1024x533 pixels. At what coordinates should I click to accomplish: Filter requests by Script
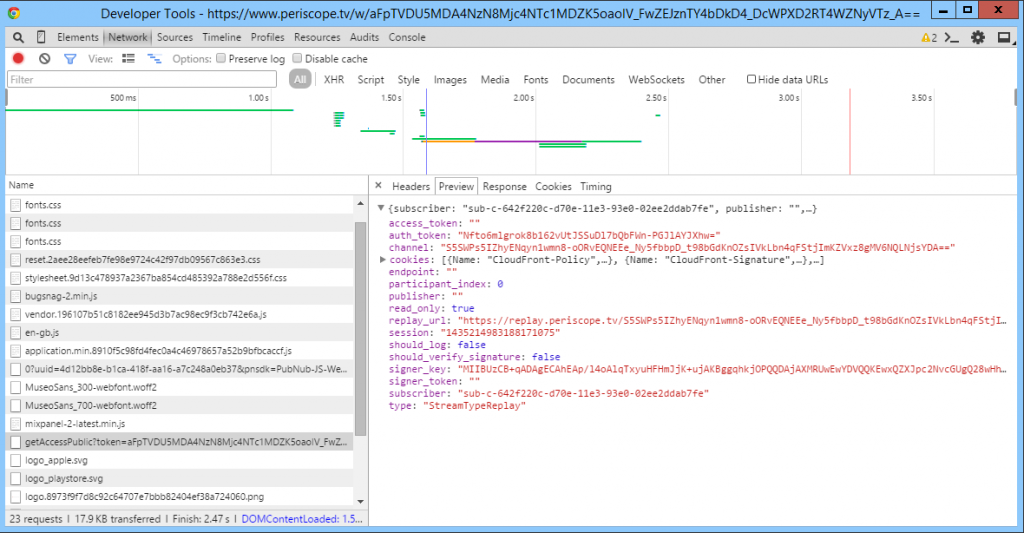[370, 80]
